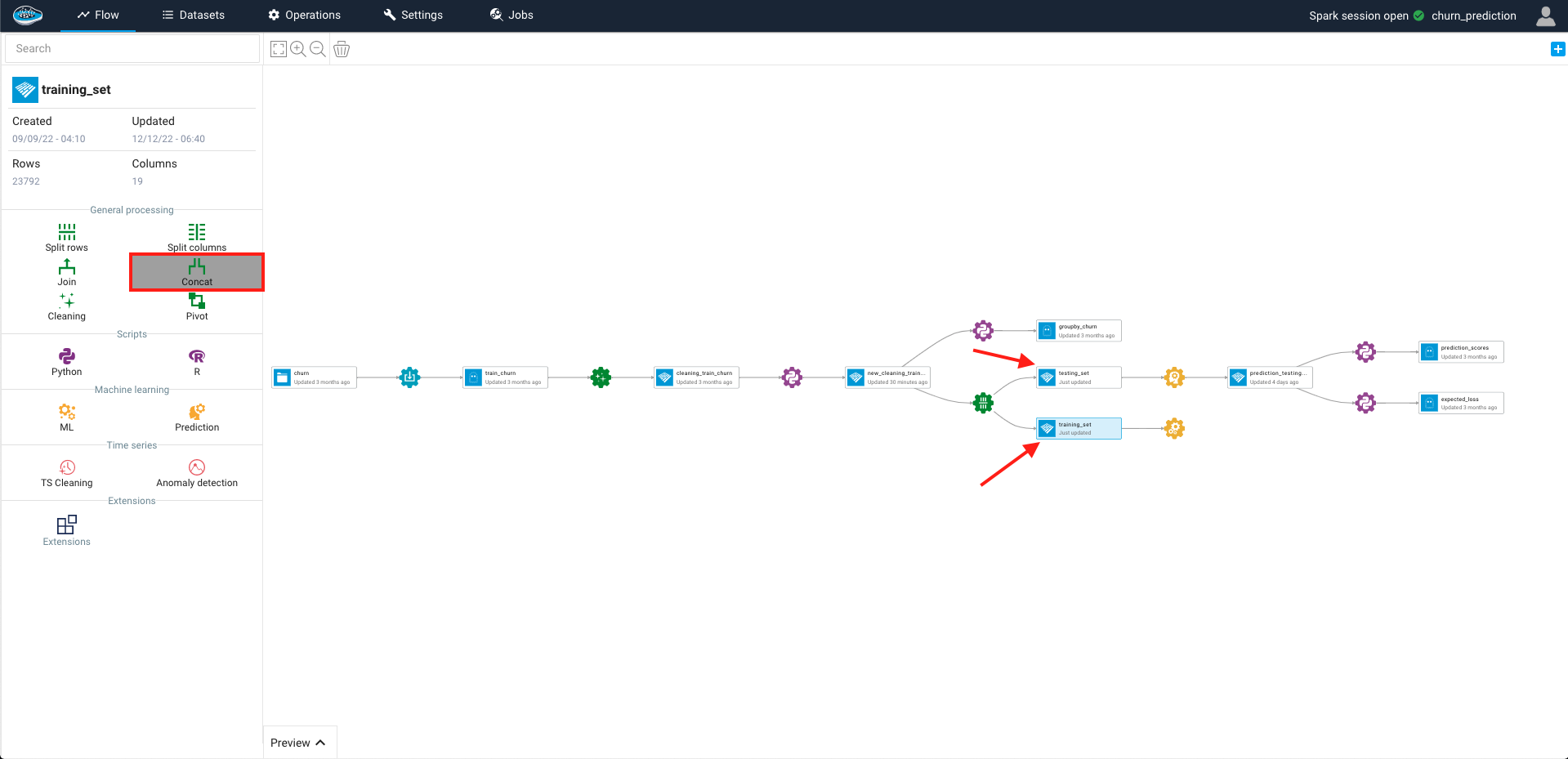
Task: Click the Concat processing tool
Action: coord(197,272)
